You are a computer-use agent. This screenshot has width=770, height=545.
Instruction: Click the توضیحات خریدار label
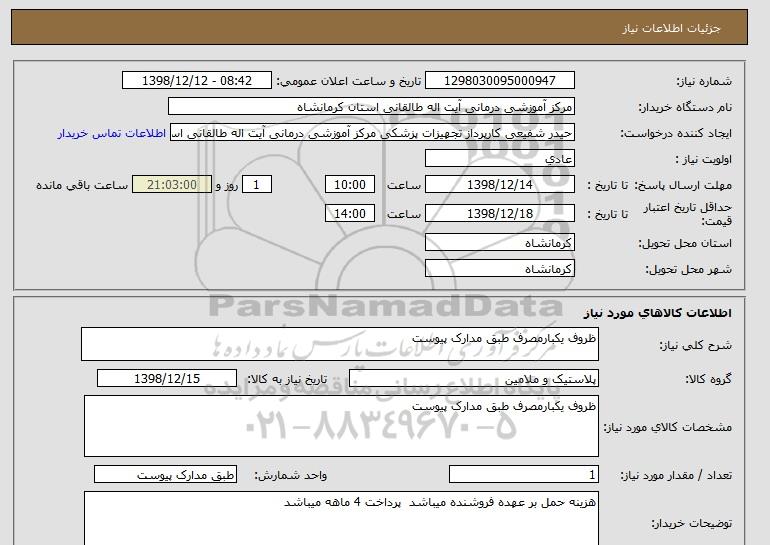[x=691, y=523]
